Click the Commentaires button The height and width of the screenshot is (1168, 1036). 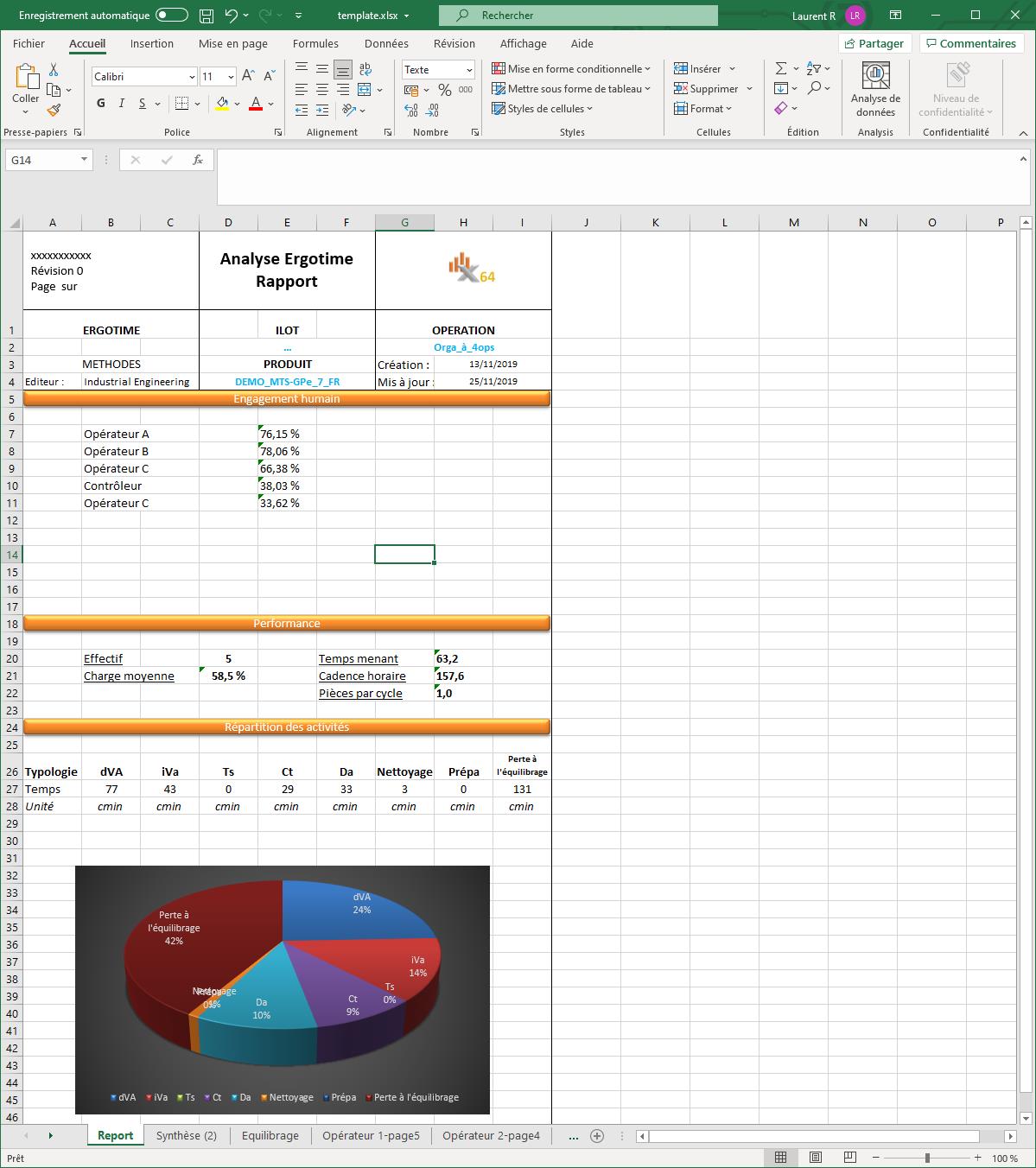971,44
